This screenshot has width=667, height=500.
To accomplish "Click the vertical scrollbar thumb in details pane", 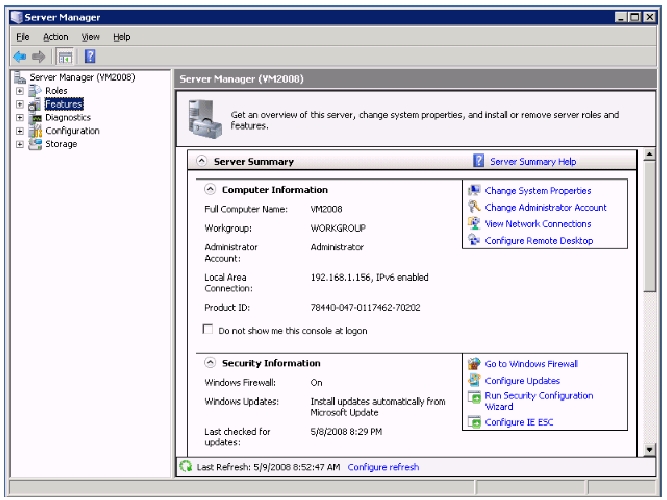I will click(x=649, y=226).
